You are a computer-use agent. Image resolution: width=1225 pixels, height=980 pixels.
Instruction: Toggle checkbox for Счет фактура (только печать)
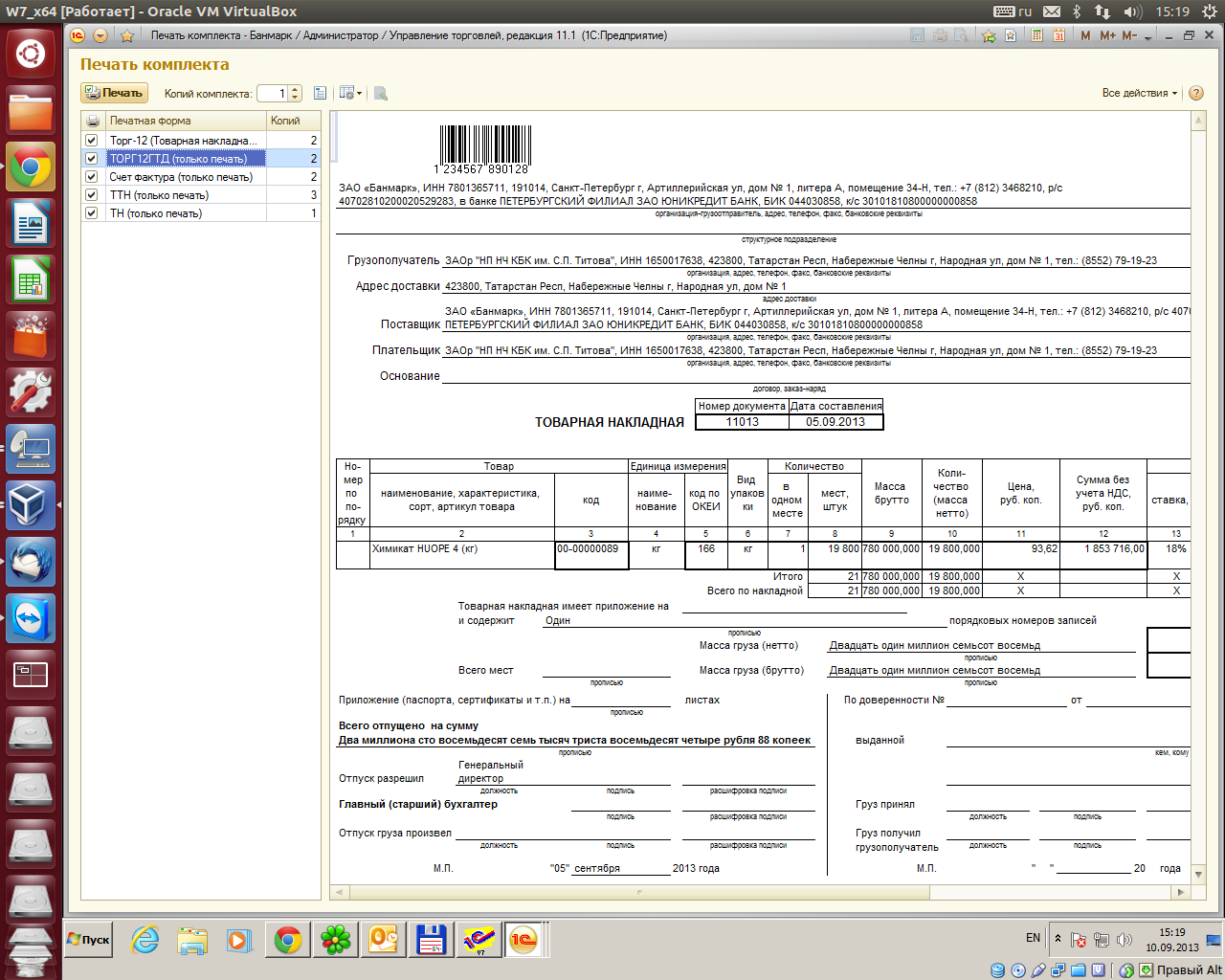(92, 176)
